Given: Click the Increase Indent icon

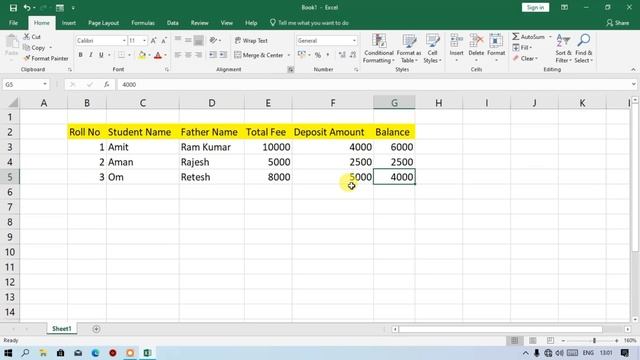Looking at the screenshot, I should pos(223,55).
